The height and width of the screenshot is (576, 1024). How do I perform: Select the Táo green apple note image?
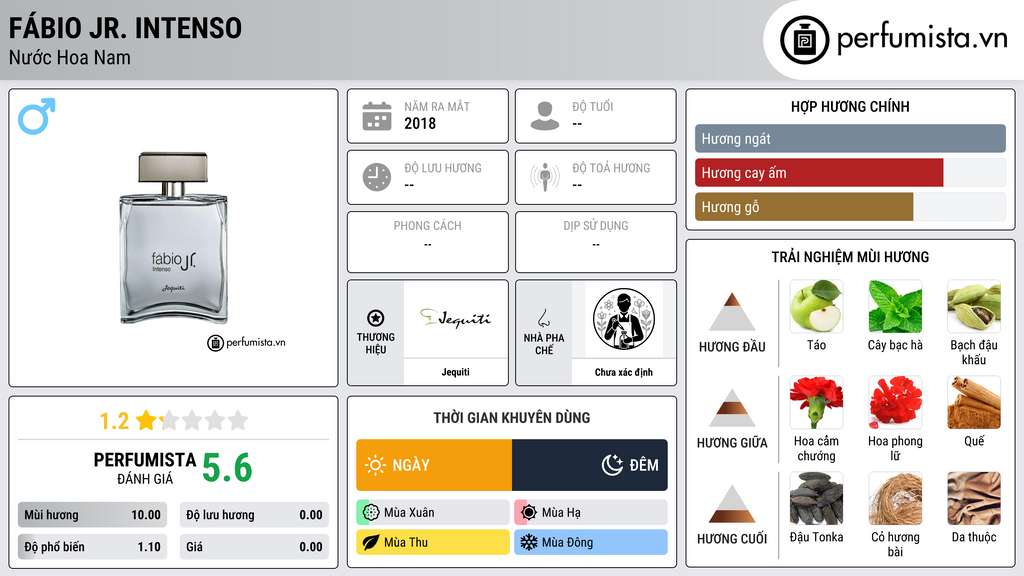click(816, 306)
